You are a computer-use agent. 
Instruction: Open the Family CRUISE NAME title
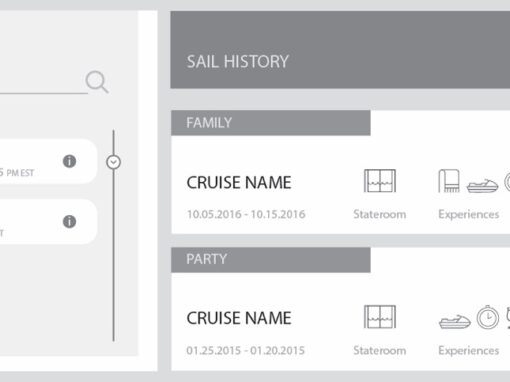point(239,183)
